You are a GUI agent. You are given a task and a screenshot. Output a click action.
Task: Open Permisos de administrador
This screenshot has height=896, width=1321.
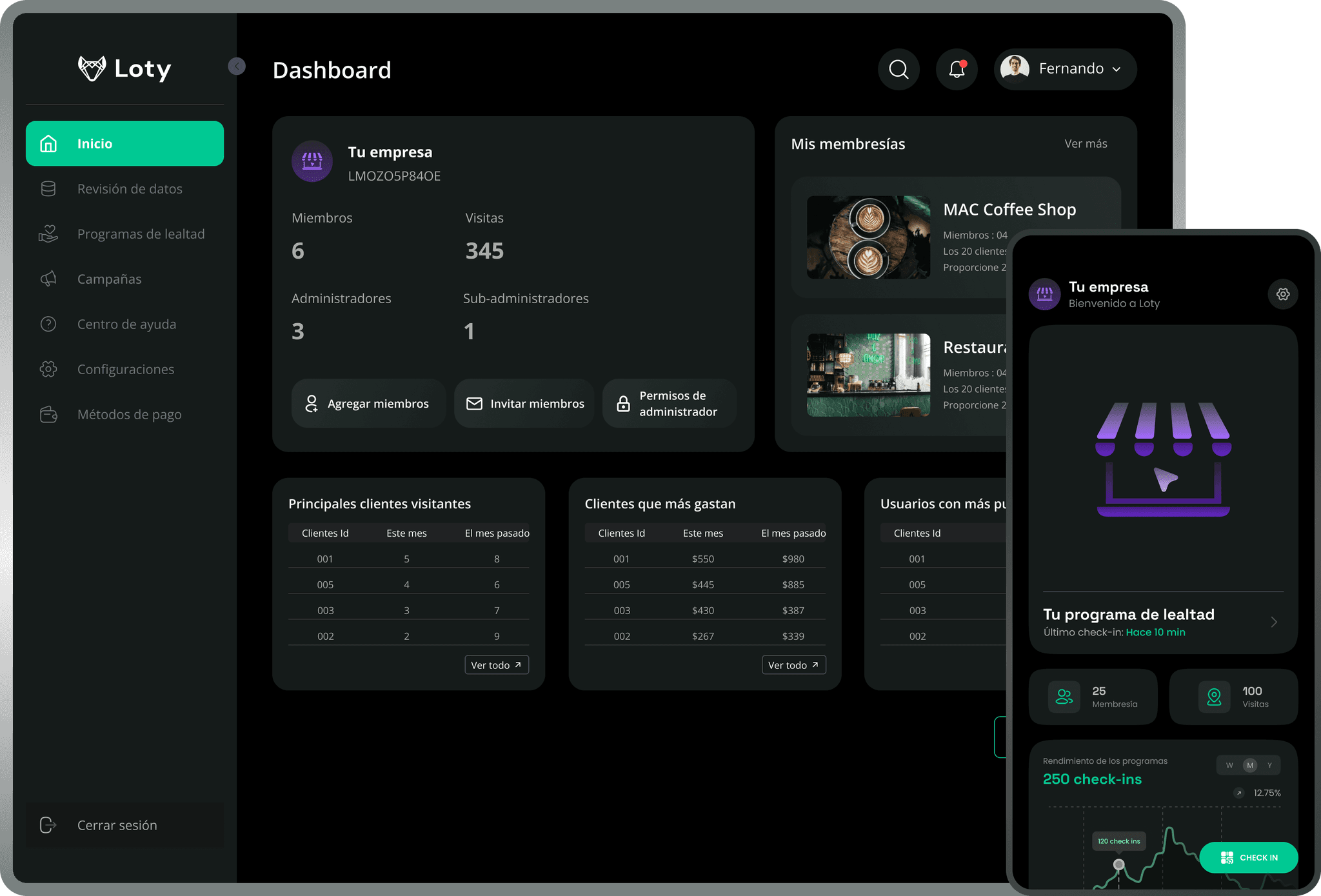click(670, 403)
